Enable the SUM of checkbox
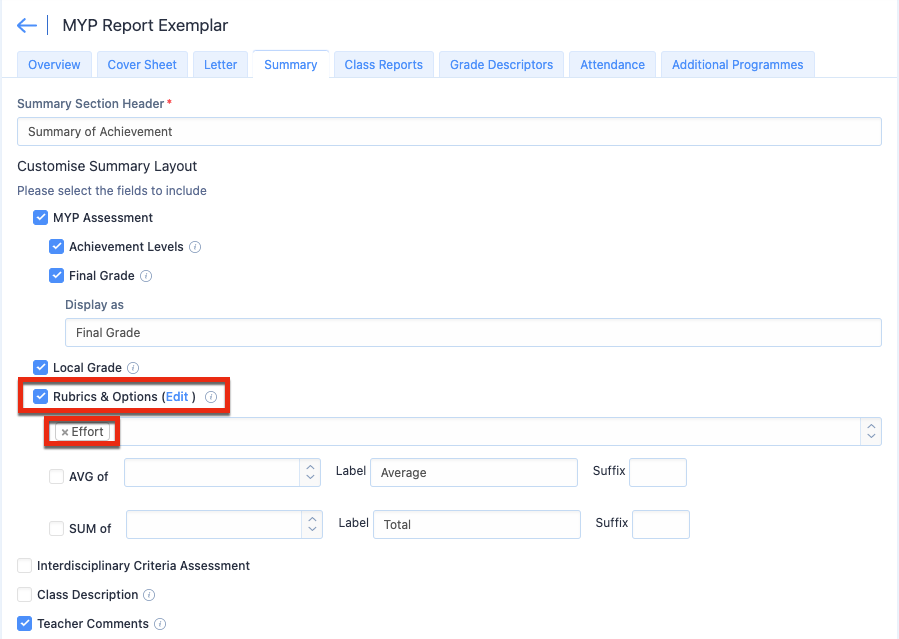This screenshot has height=639, width=899. (x=56, y=528)
